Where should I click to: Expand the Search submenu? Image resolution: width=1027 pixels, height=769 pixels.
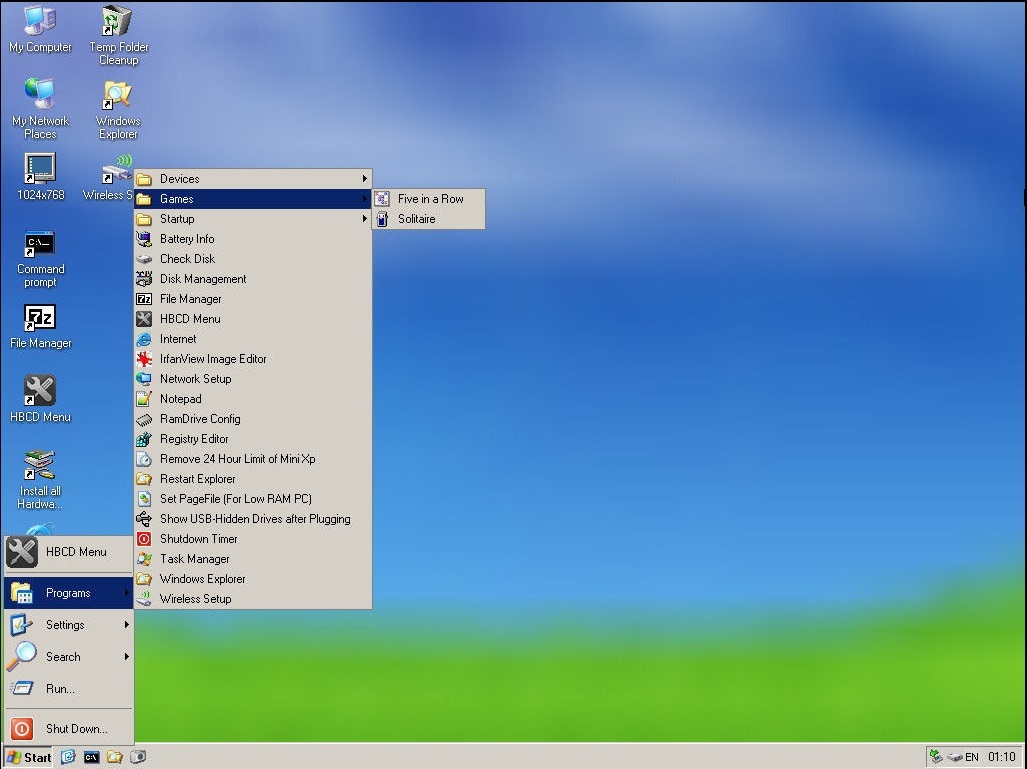(x=69, y=656)
